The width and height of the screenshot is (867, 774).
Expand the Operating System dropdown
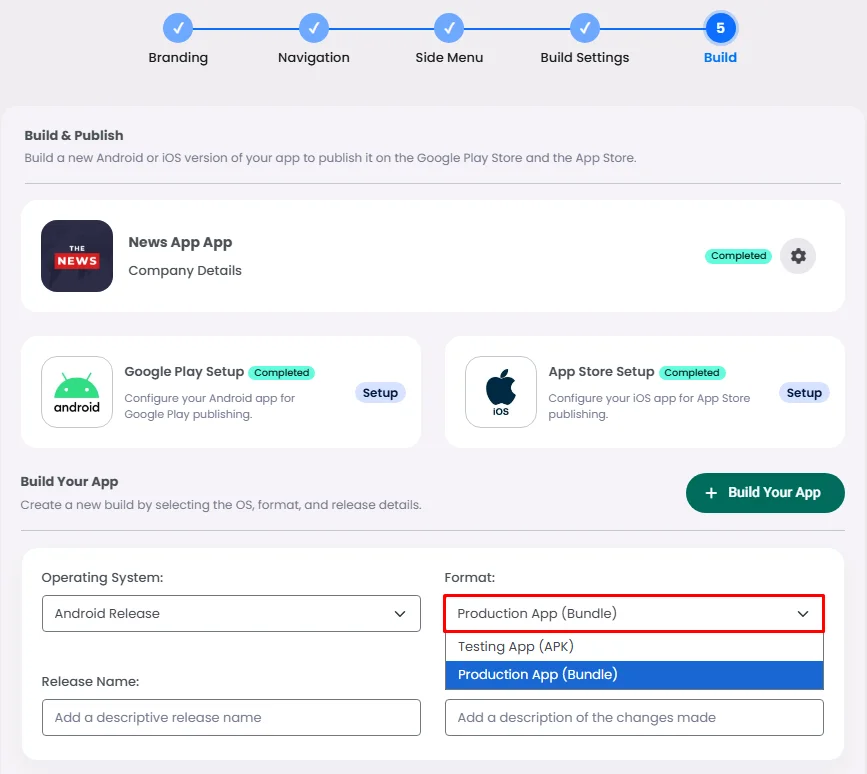coord(231,614)
